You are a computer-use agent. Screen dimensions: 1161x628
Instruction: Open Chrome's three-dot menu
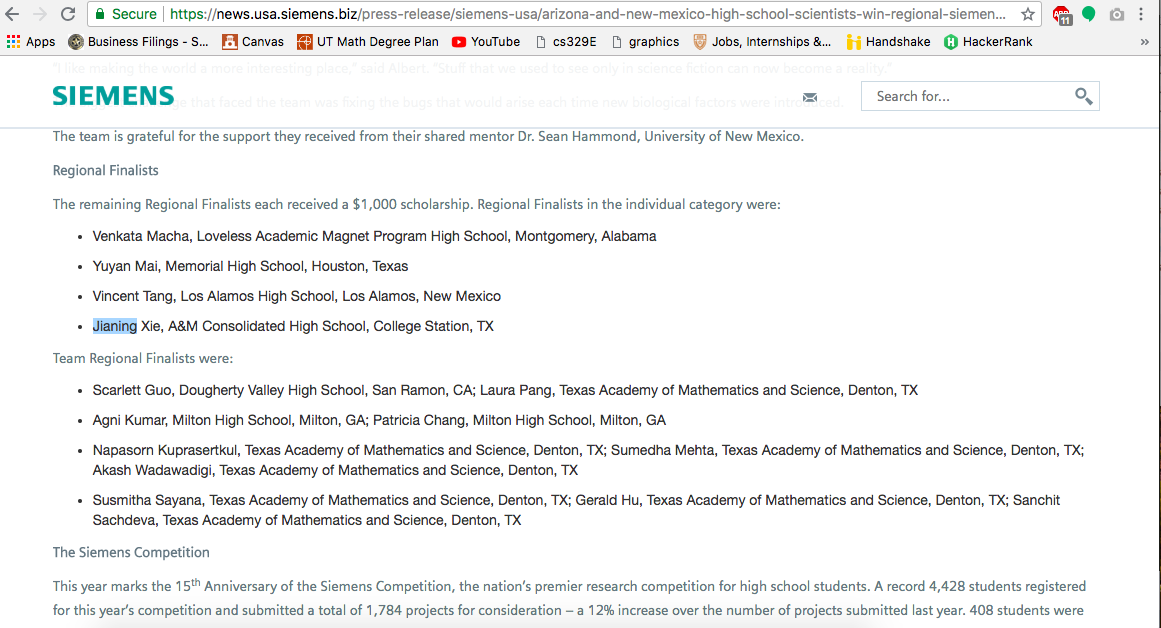click(1142, 14)
